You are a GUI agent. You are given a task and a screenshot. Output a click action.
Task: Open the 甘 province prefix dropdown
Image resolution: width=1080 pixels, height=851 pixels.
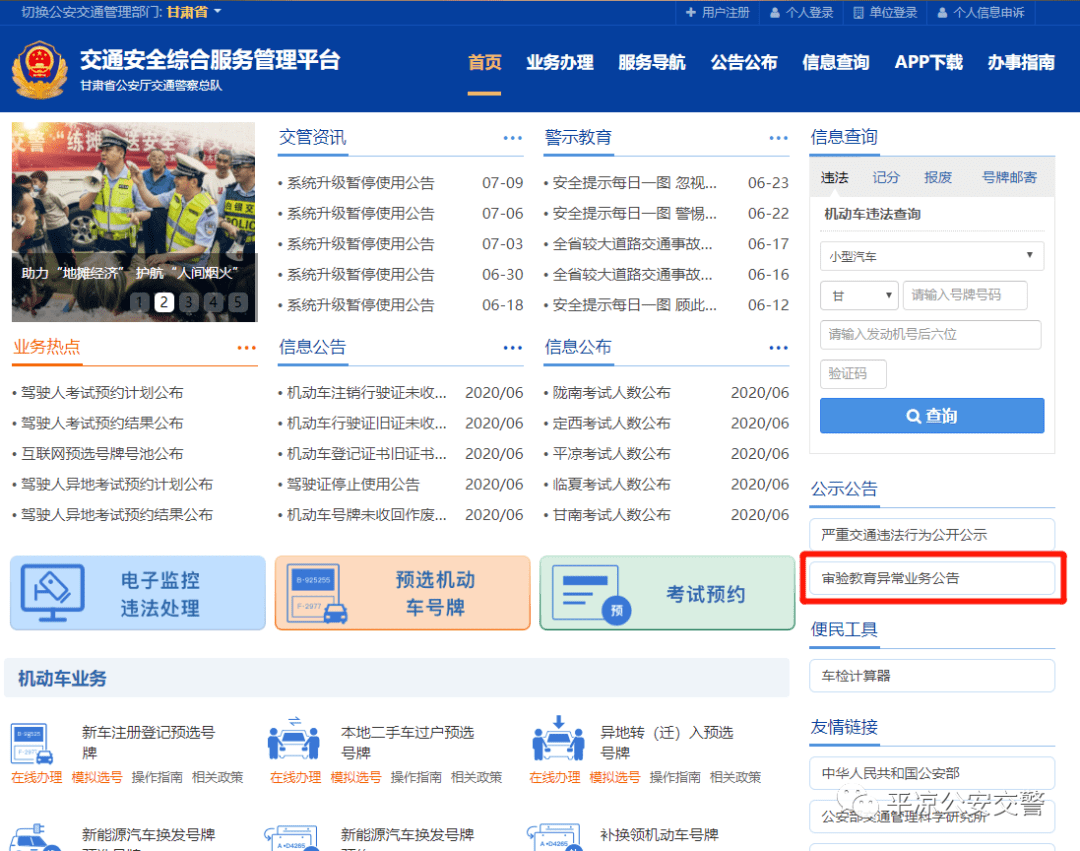pos(859,295)
